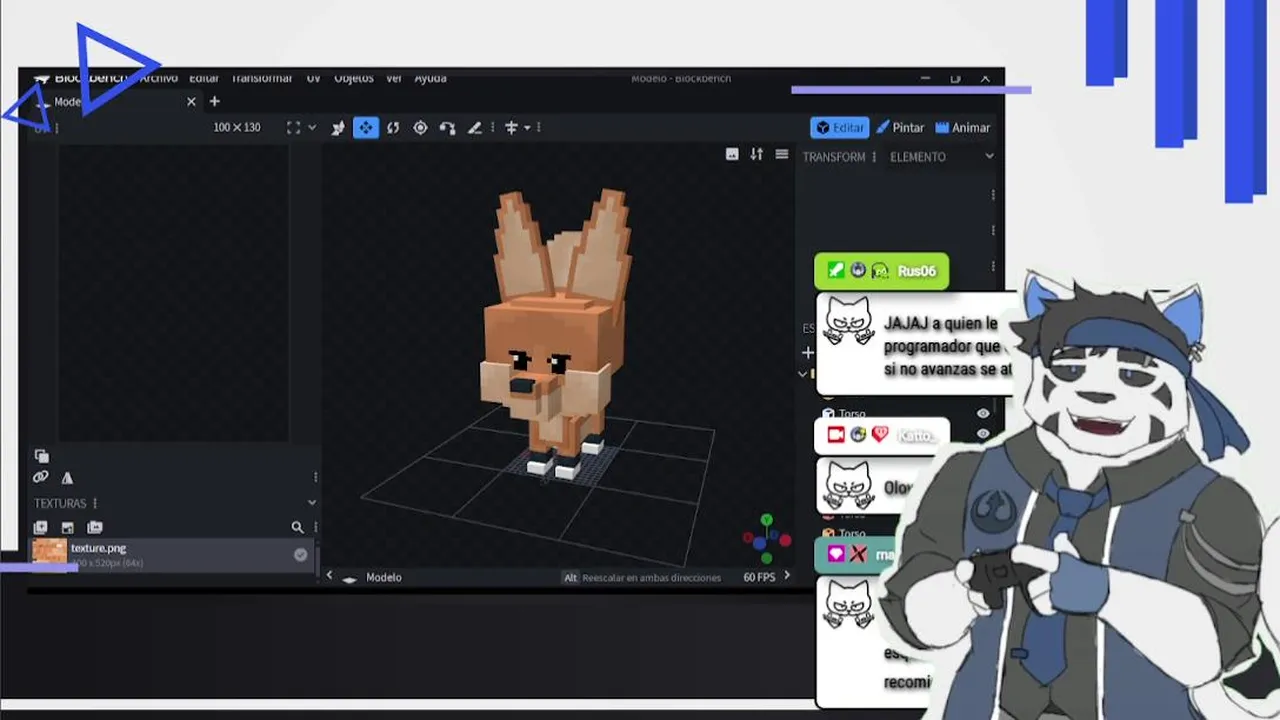The height and width of the screenshot is (720, 1280).
Task: Open the viewport hamburger menu
Action: tap(782, 154)
